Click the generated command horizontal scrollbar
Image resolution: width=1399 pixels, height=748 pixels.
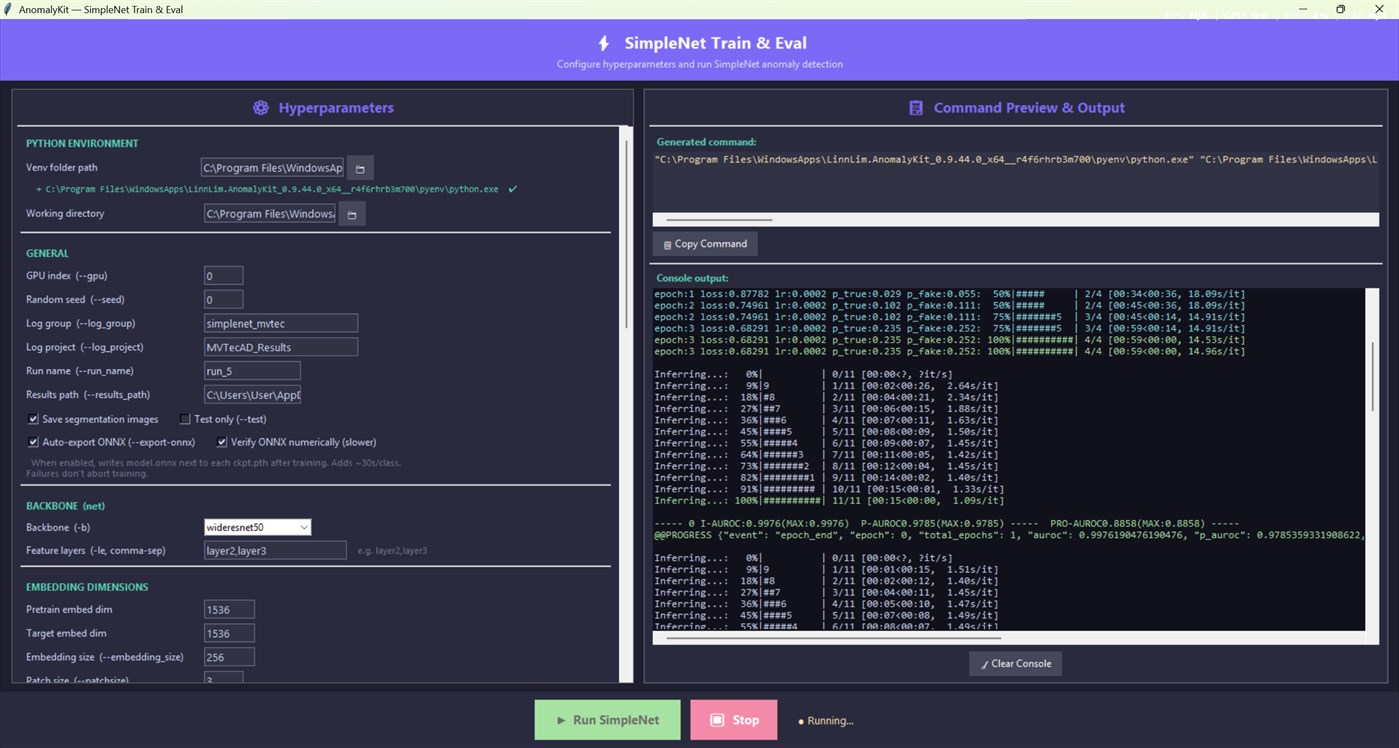pos(719,219)
